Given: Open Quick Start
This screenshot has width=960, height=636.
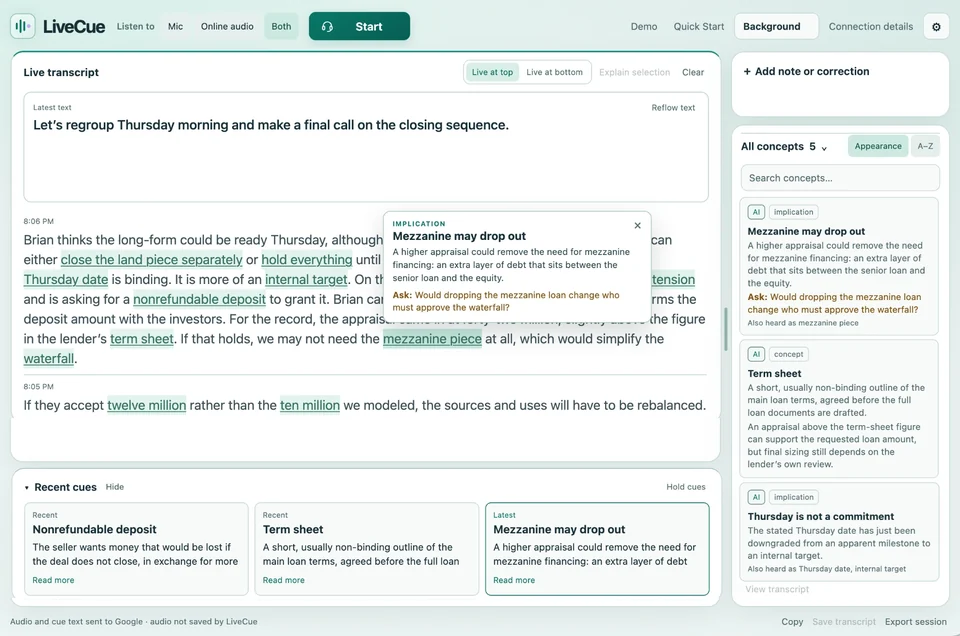Looking at the screenshot, I should (699, 26).
